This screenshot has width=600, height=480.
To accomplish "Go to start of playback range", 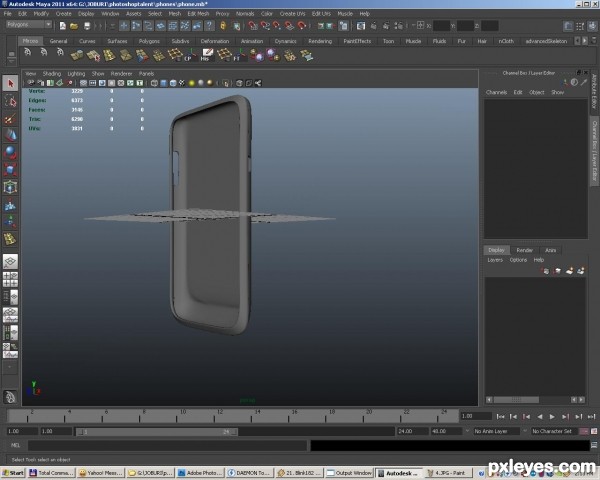I will click(x=500, y=416).
